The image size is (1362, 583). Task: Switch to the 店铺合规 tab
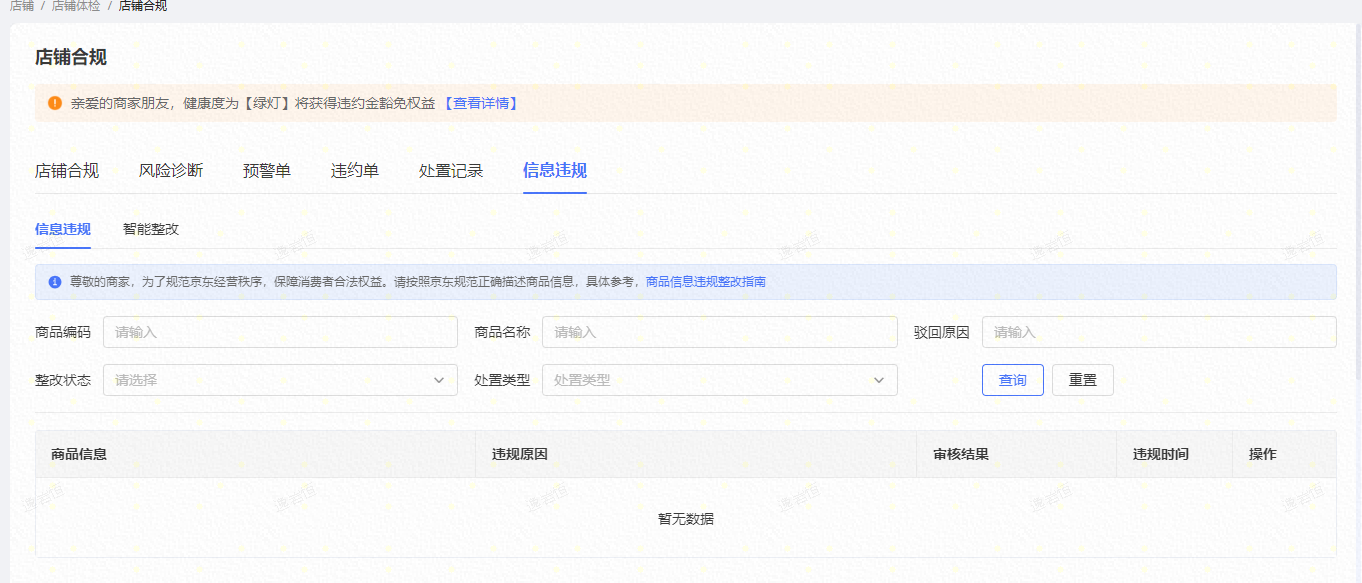tap(67, 171)
